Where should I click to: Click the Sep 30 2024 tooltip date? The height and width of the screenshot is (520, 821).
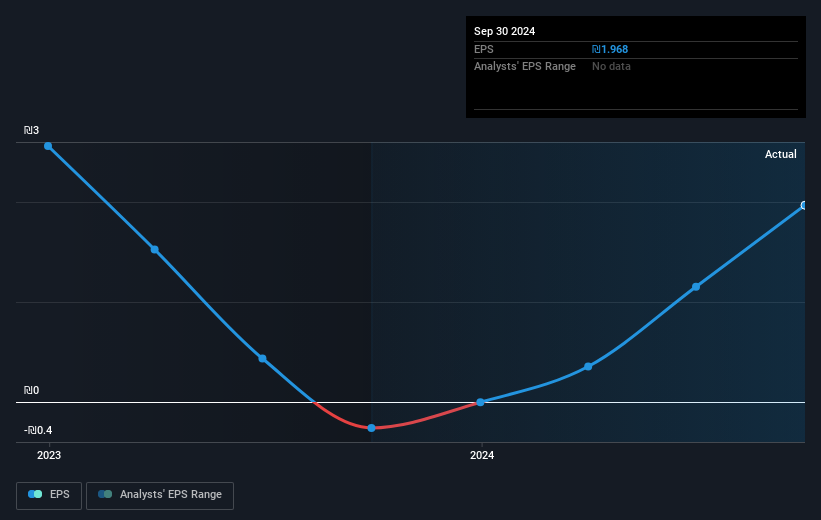pos(504,31)
